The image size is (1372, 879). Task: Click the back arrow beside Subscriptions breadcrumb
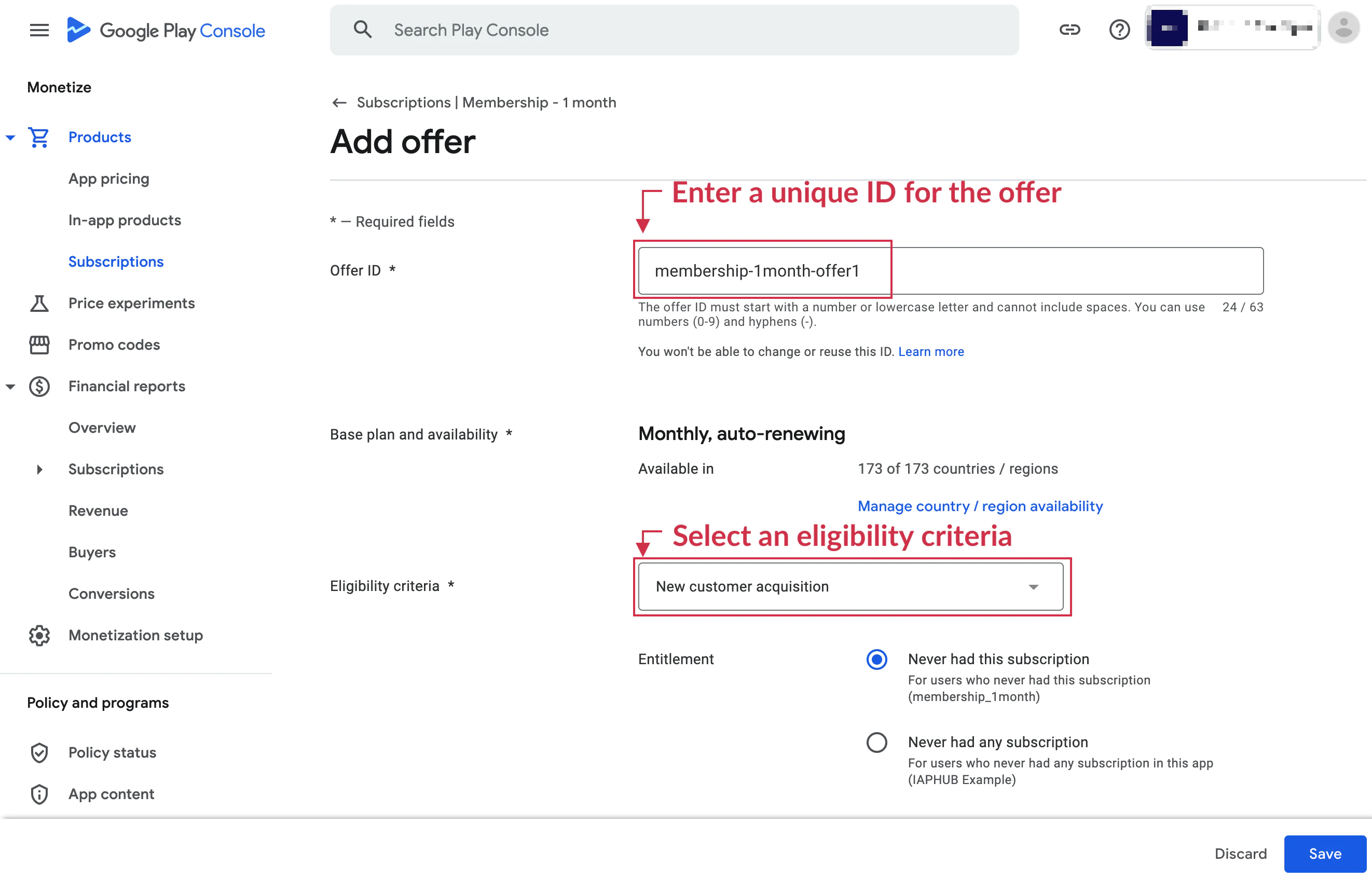click(339, 103)
